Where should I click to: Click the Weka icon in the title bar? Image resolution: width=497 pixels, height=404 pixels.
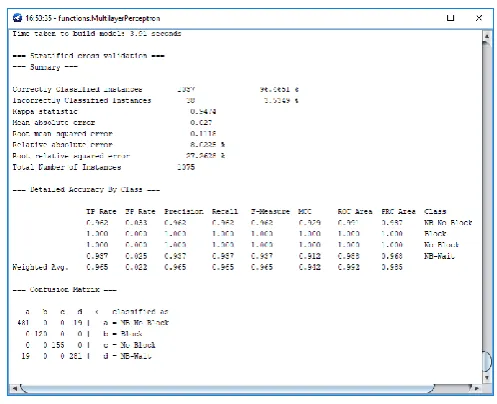17,18
